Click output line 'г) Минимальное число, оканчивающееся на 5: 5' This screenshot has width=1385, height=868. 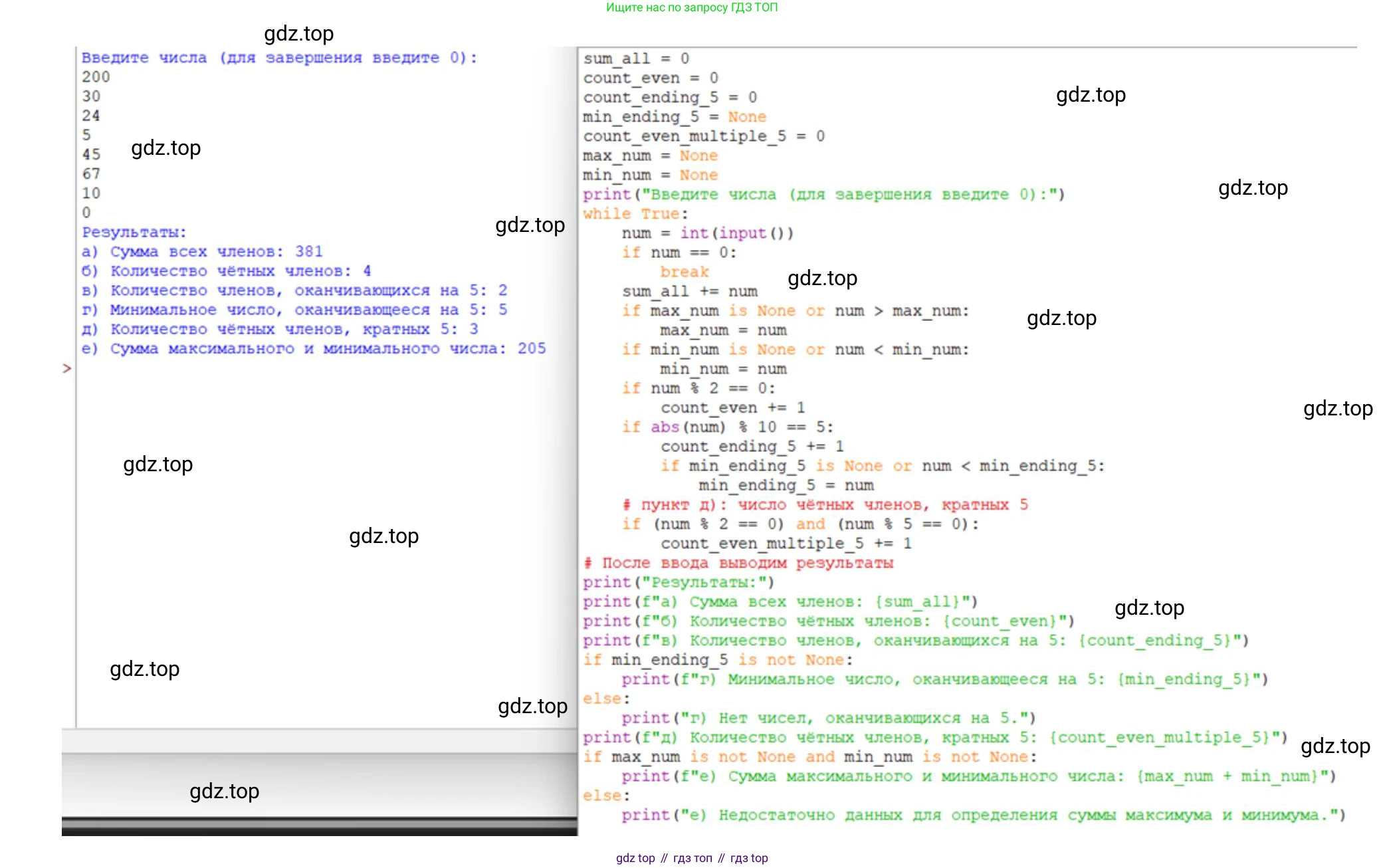(294, 310)
